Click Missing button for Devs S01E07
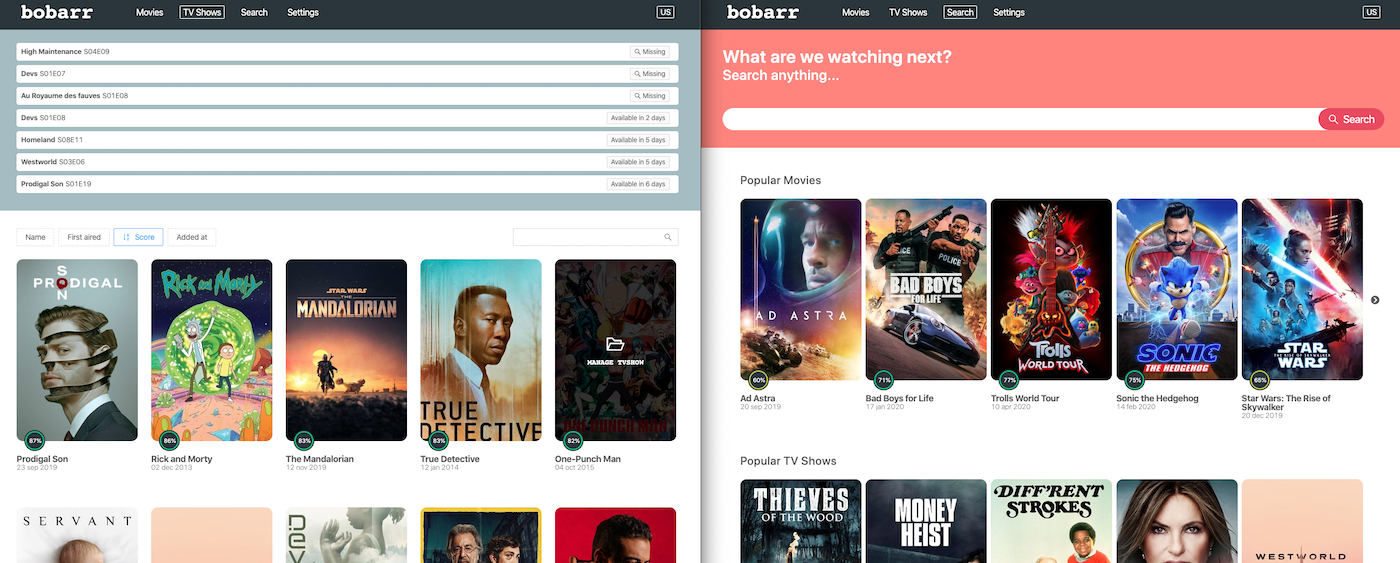The width and height of the screenshot is (1400, 563). click(650, 74)
